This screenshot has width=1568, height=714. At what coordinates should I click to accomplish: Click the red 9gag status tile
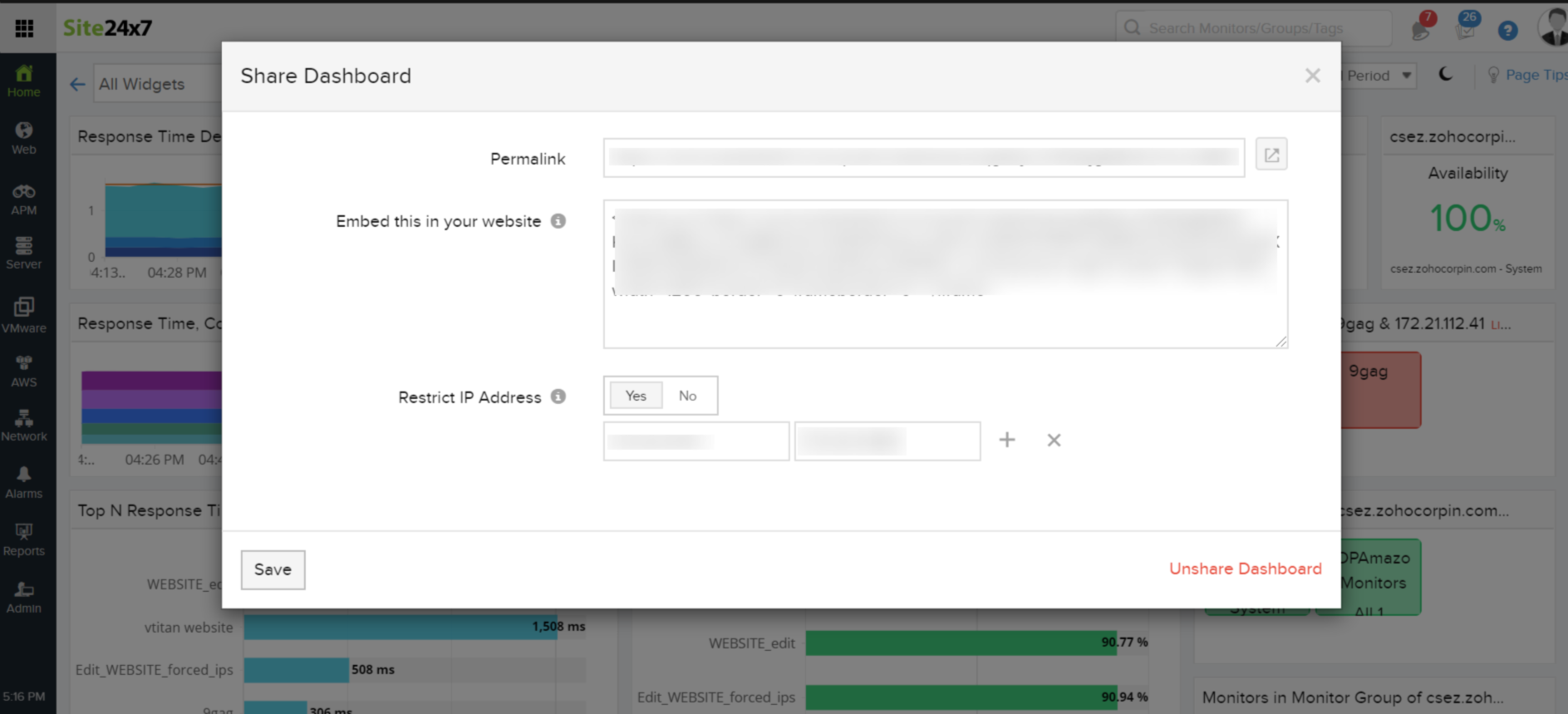[1380, 390]
